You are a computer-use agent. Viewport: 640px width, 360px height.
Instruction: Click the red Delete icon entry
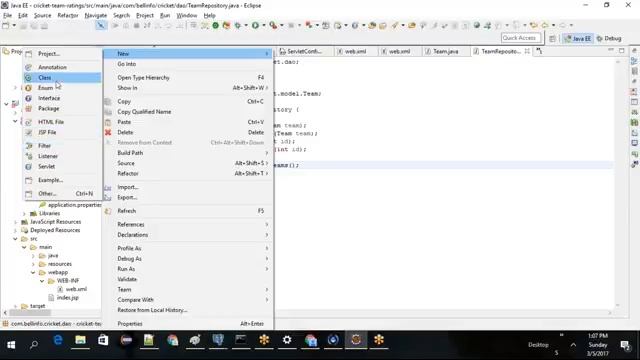(188, 132)
